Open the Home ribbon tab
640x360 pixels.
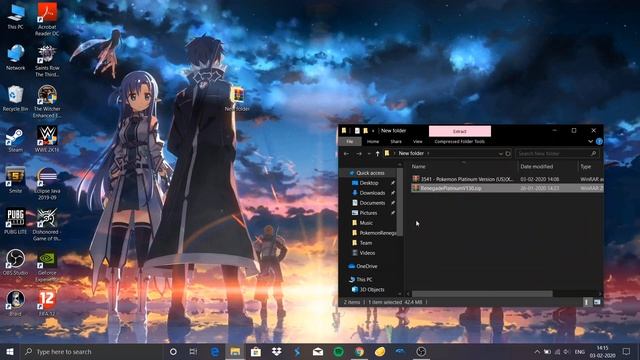(373, 142)
